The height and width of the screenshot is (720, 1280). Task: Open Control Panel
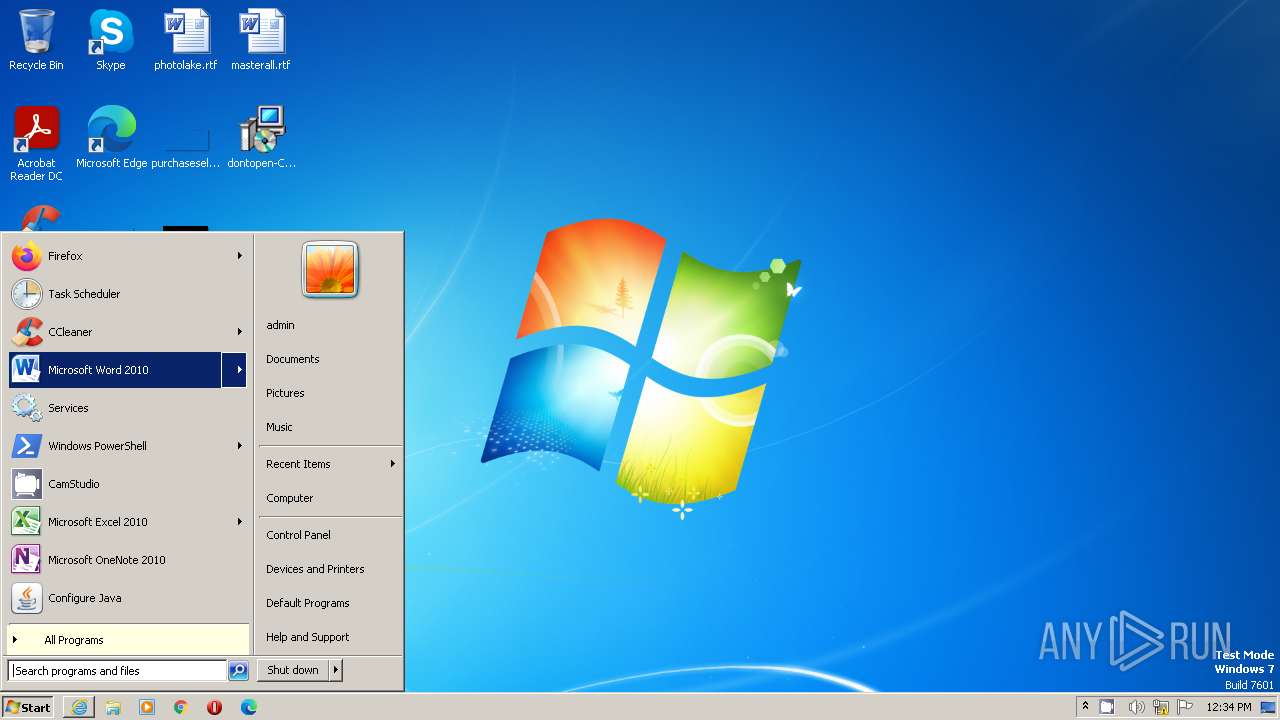click(x=330, y=535)
